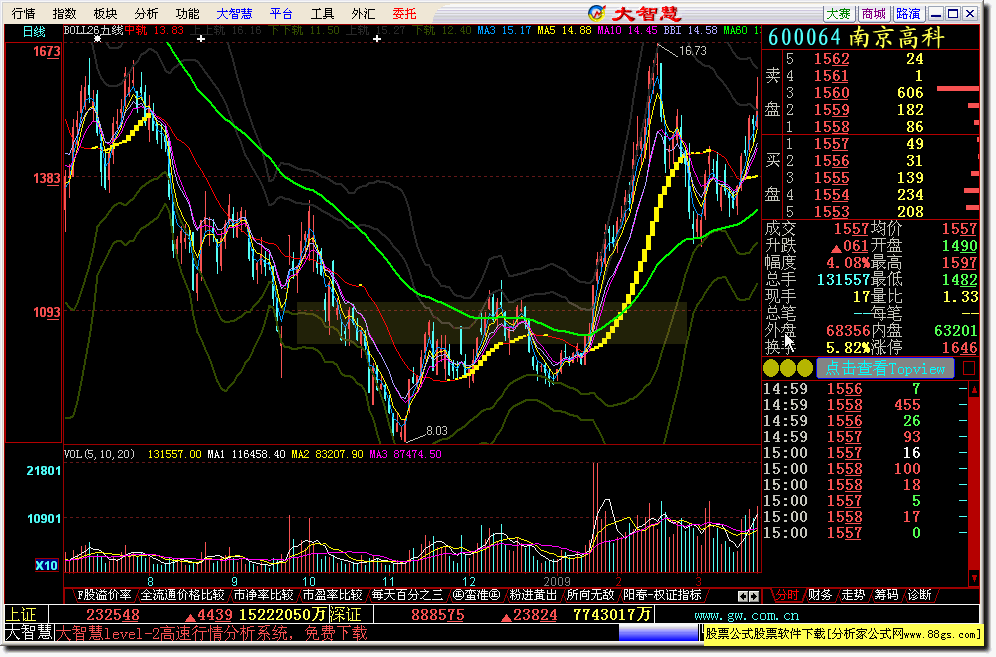This screenshot has height=657, width=996.
Task: Select the 筹码 panel tab
Action: pyautogui.click(x=886, y=595)
